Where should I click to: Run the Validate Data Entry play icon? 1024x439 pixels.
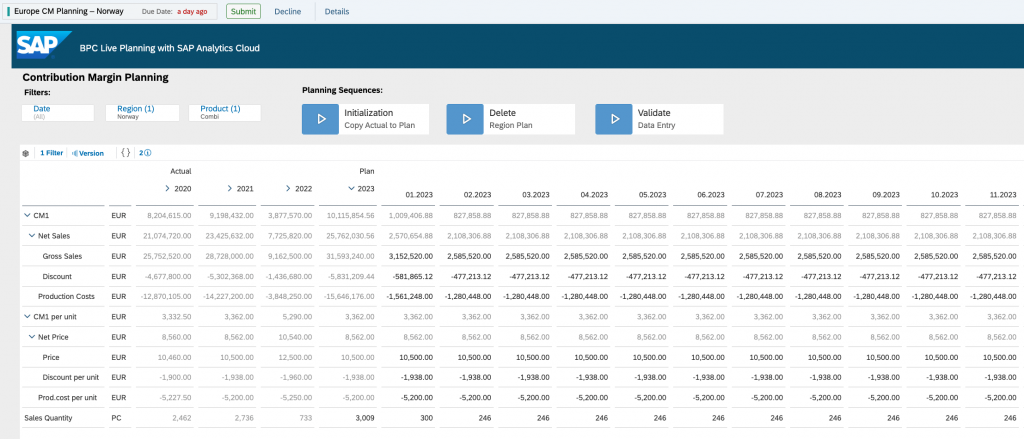[x=614, y=119]
